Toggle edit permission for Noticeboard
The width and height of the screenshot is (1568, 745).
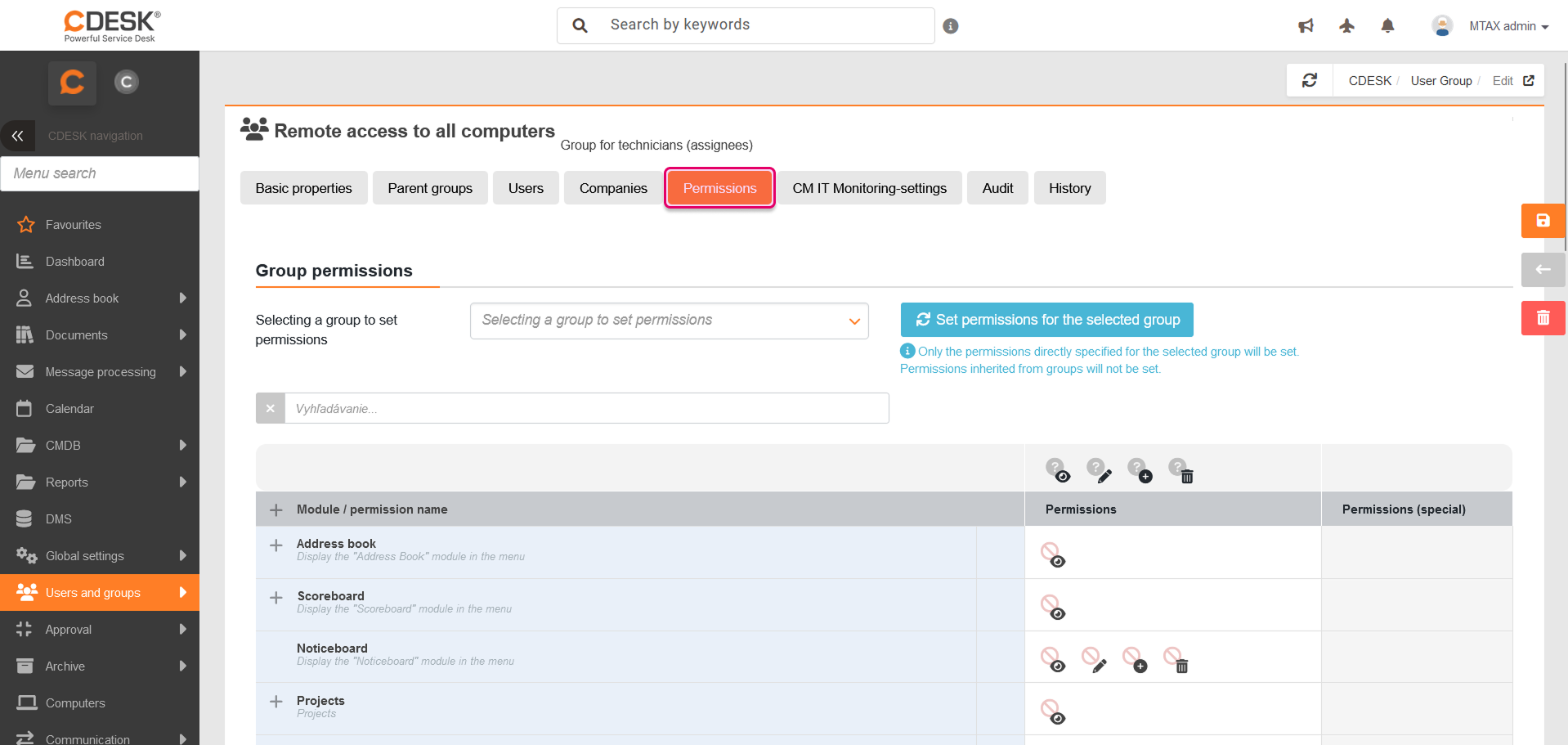[1094, 659]
